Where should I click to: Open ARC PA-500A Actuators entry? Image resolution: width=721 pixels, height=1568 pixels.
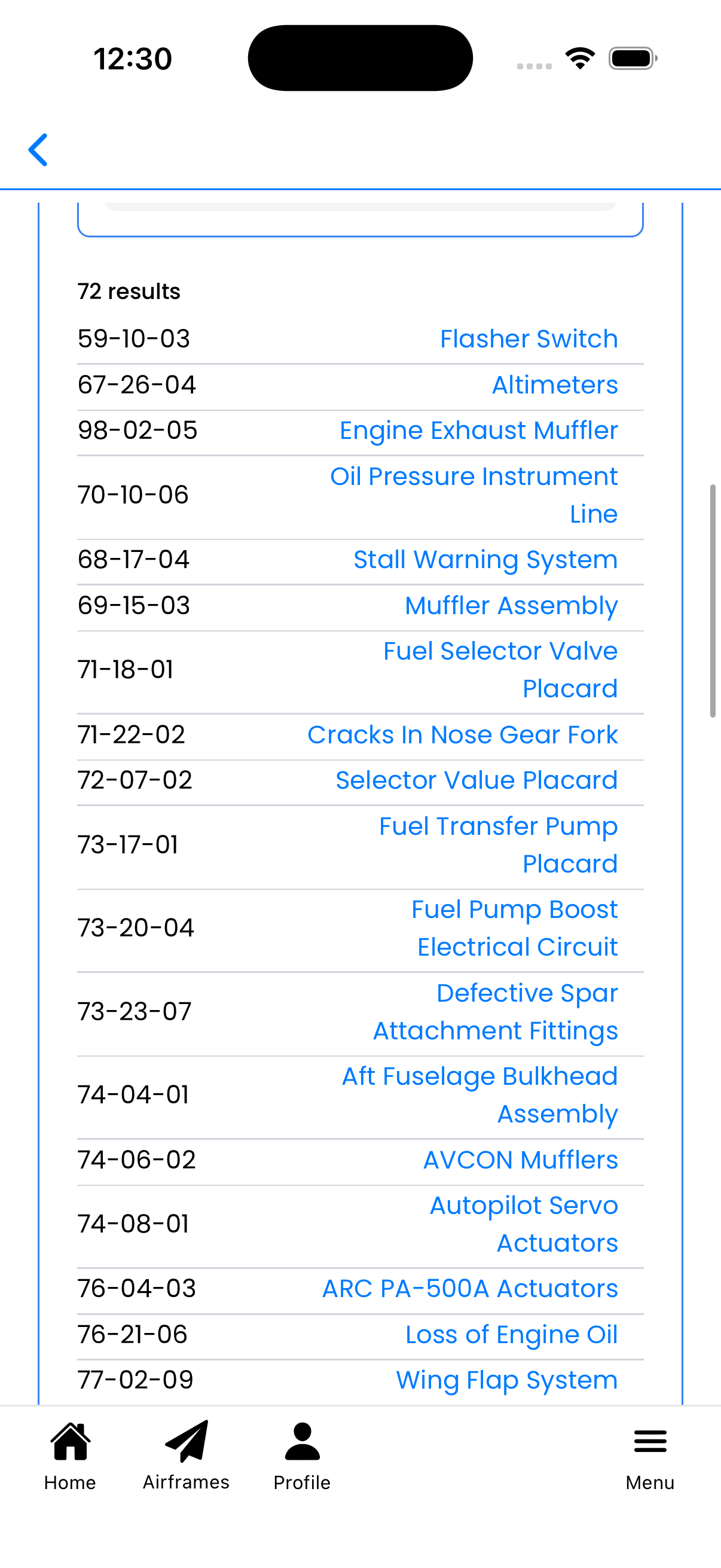469,1289
